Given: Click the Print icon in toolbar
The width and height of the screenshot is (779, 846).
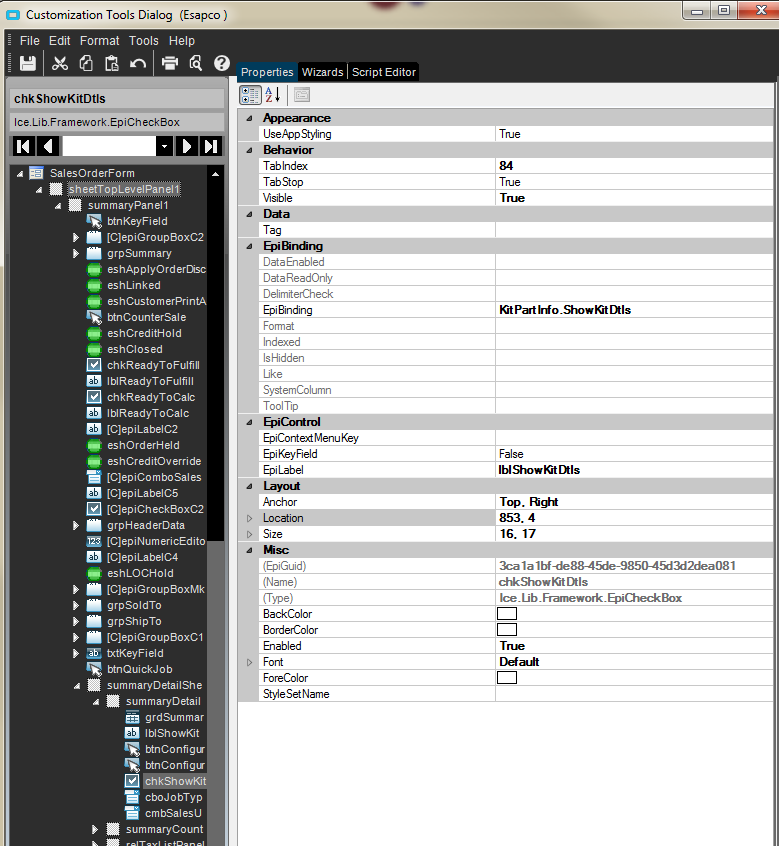Looking at the screenshot, I should tap(170, 64).
